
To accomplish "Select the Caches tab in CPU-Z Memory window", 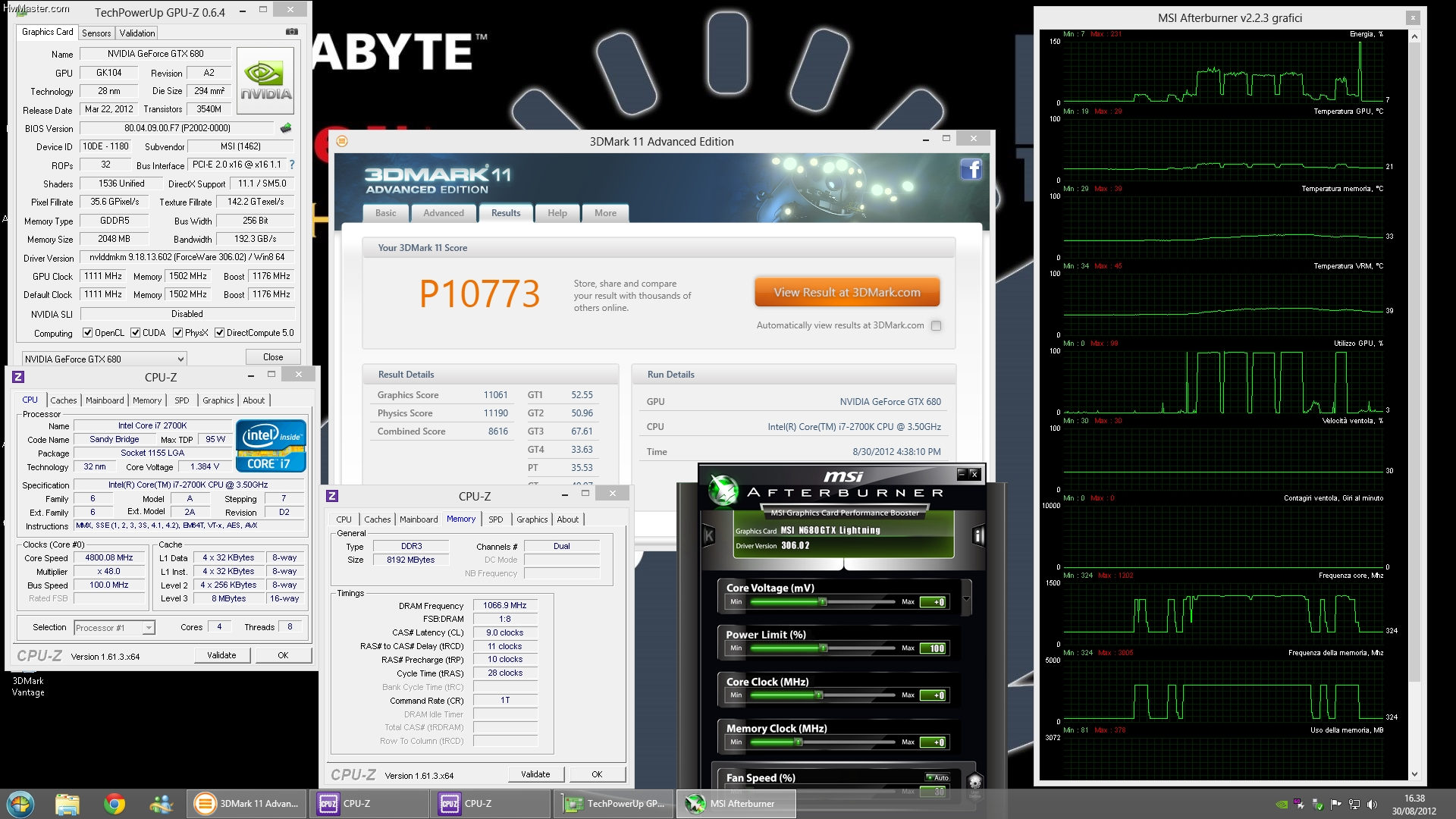I will (x=377, y=519).
